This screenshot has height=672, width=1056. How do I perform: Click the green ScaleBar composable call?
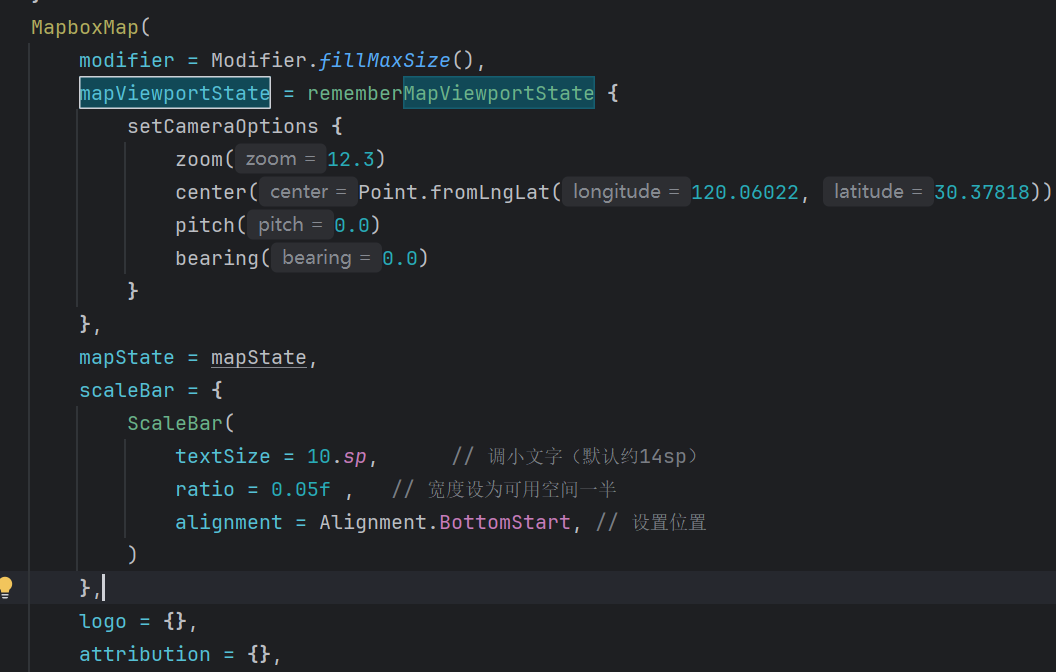pos(174,423)
